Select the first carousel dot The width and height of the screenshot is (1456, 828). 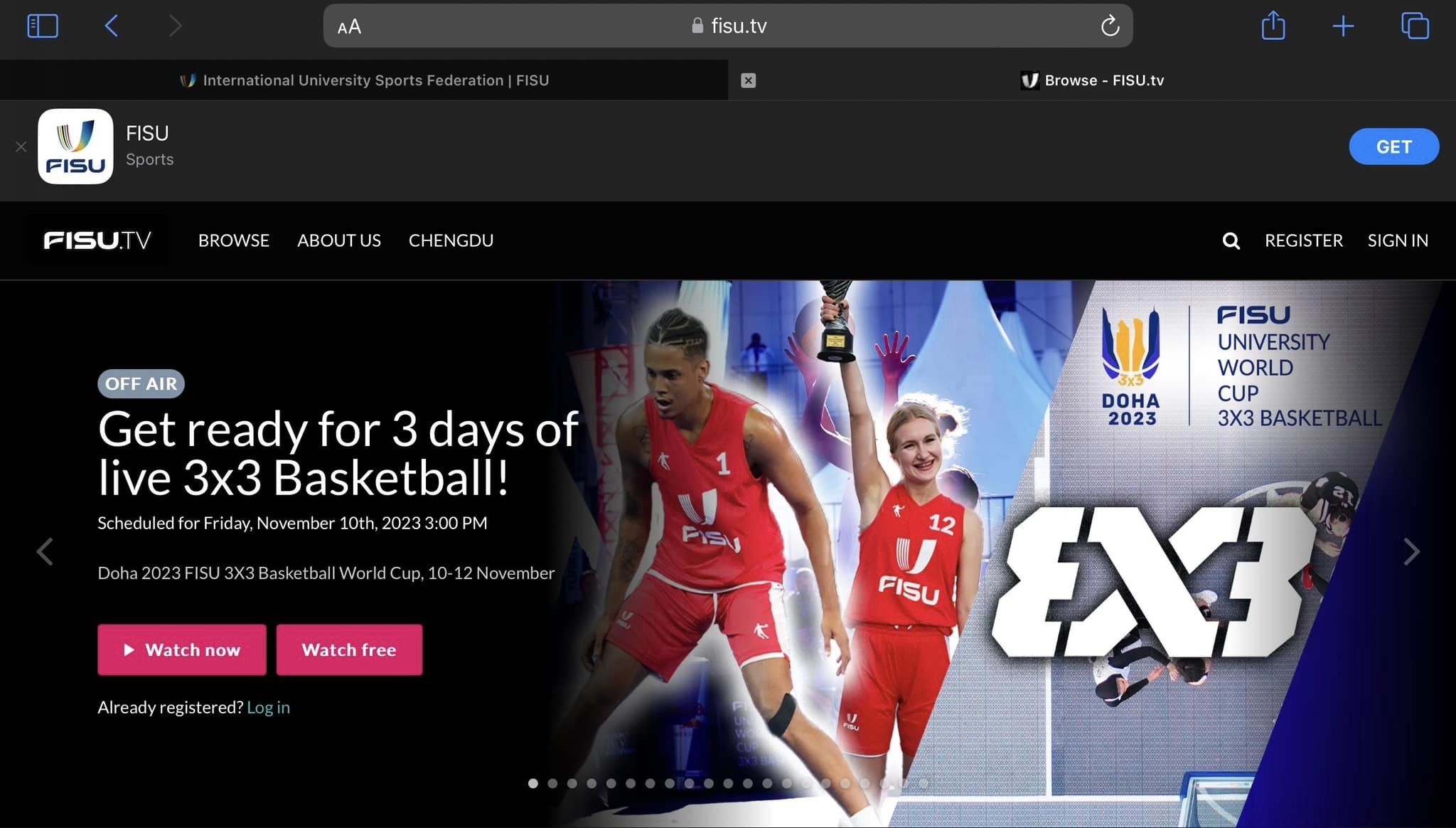point(533,783)
